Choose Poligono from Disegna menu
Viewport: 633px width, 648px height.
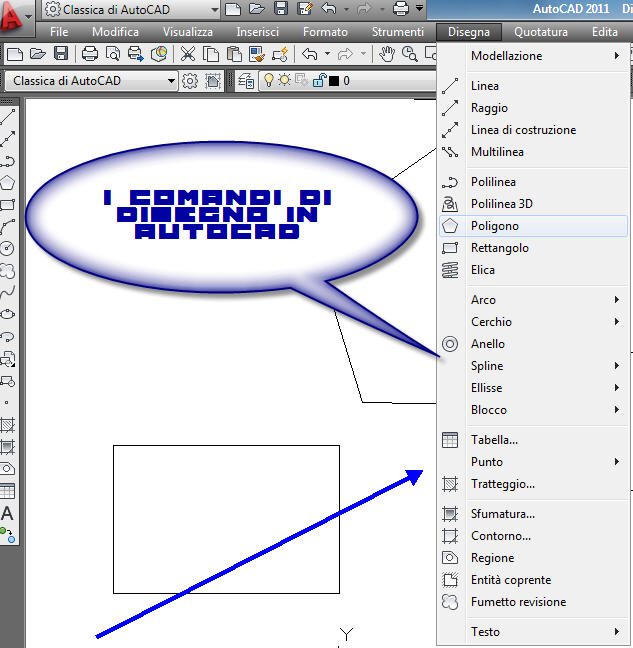pos(534,226)
